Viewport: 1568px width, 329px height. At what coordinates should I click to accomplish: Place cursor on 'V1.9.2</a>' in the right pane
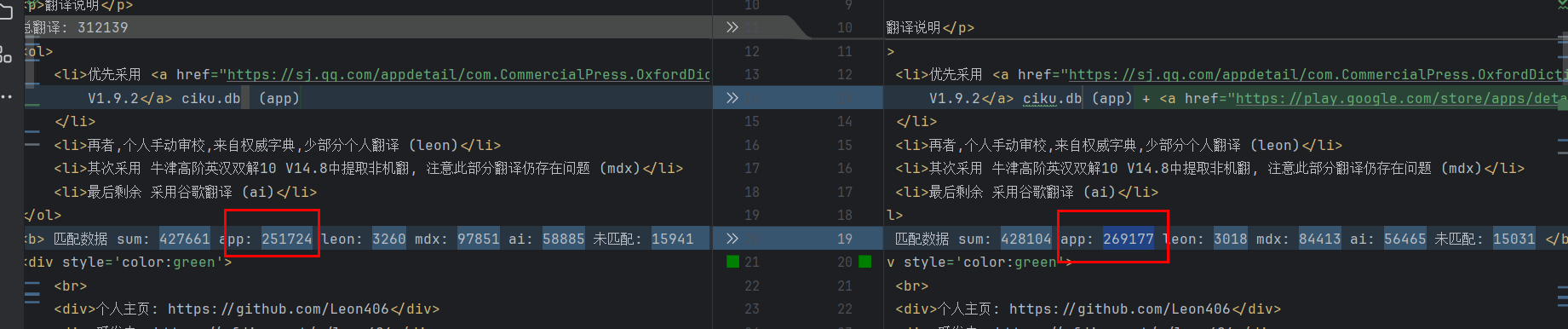(971, 99)
